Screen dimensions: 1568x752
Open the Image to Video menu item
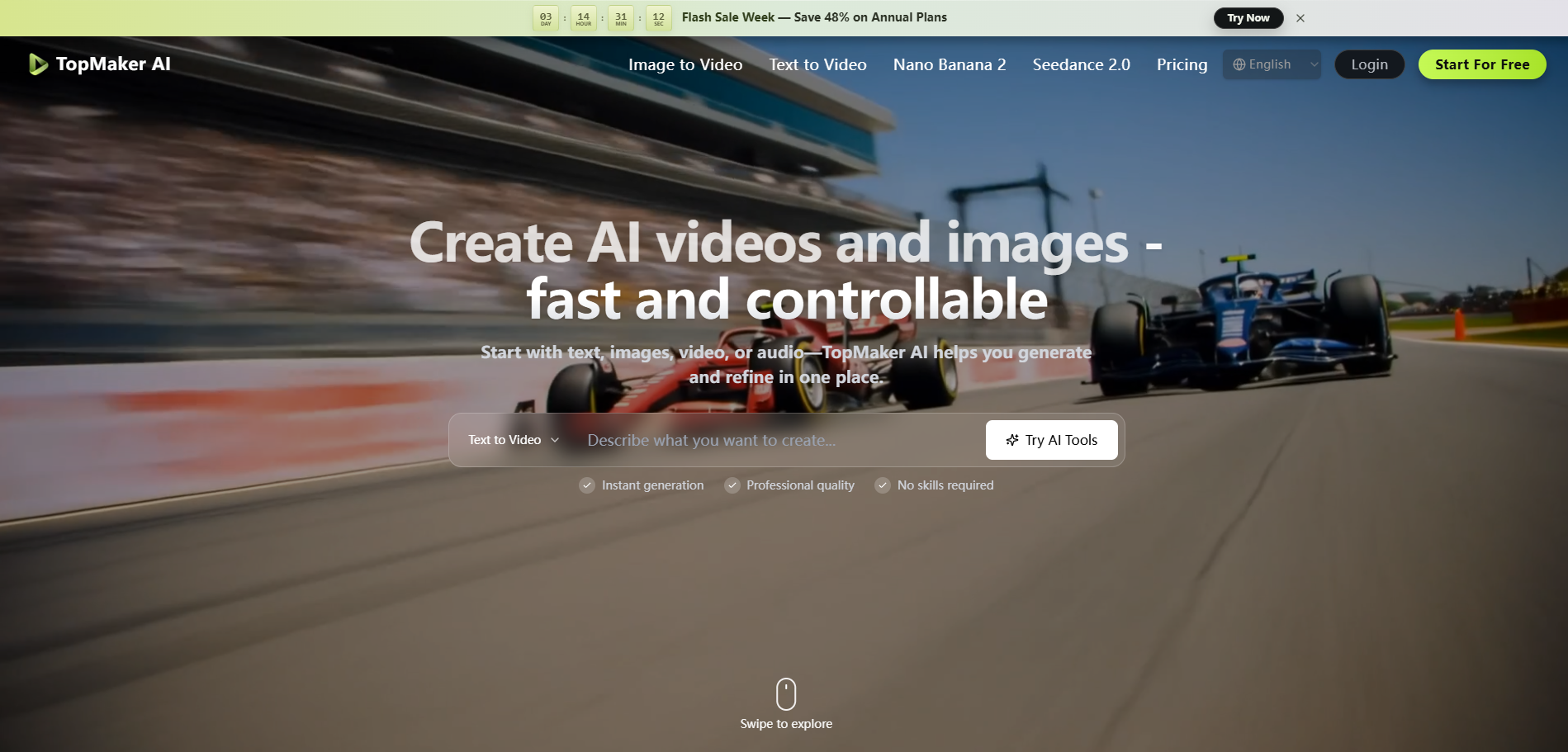point(685,64)
